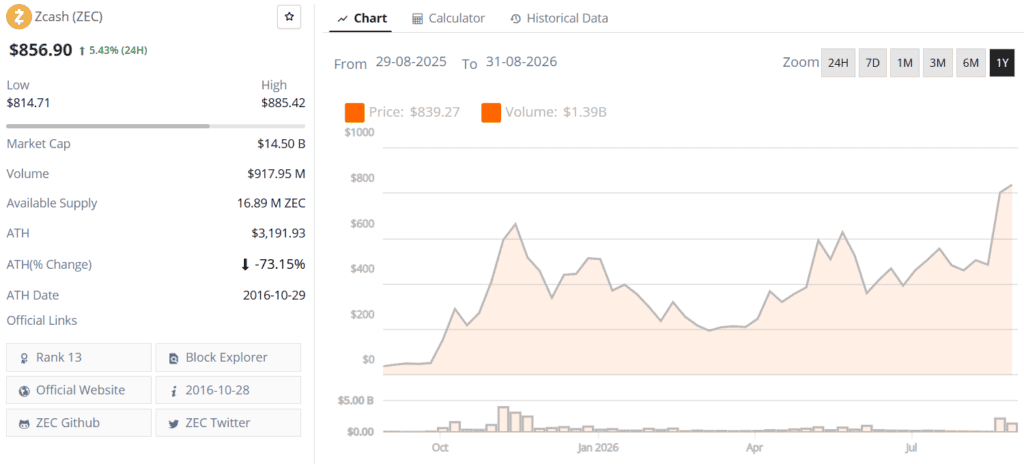Click the Zcash coin logo icon
The image size is (1024, 464).
(18, 16)
